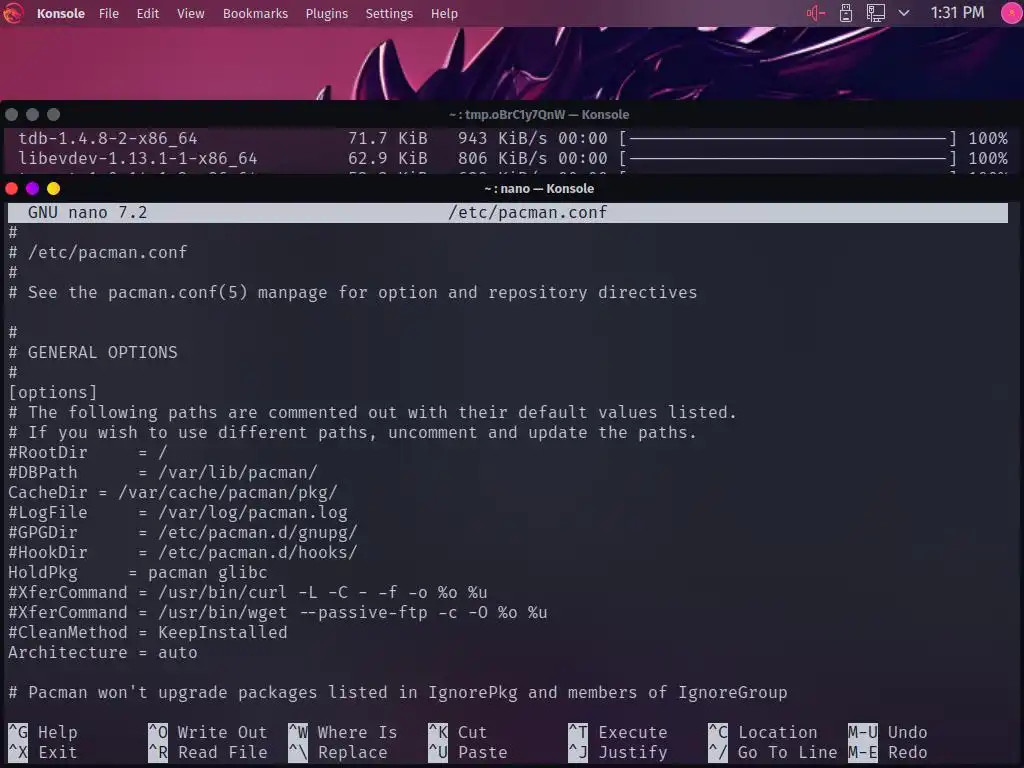This screenshot has width=1024, height=768.
Task: Expand hidden system tray icons arrow
Action: pos(904,13)
